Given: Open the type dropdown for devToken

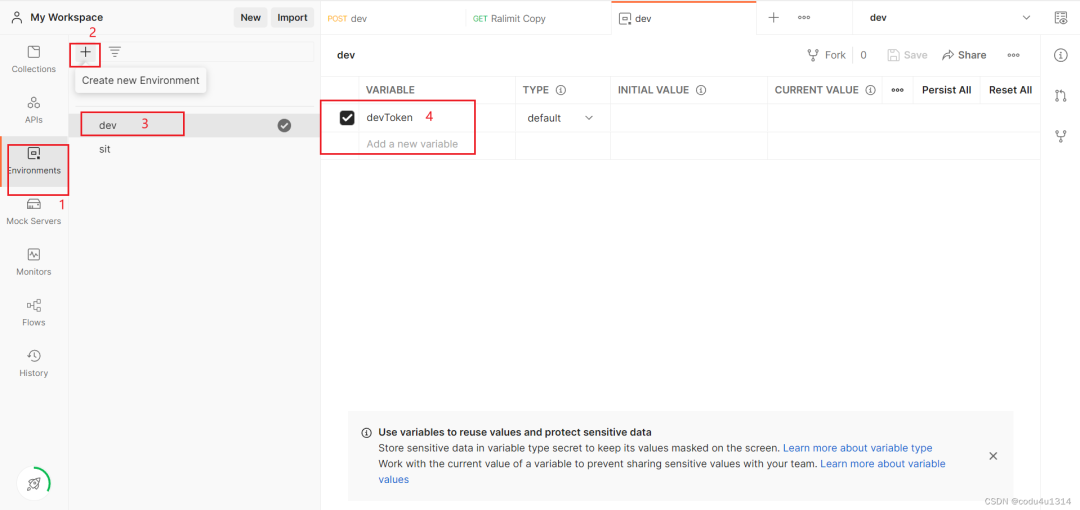Looking at the screenshot, I should 561,118.
